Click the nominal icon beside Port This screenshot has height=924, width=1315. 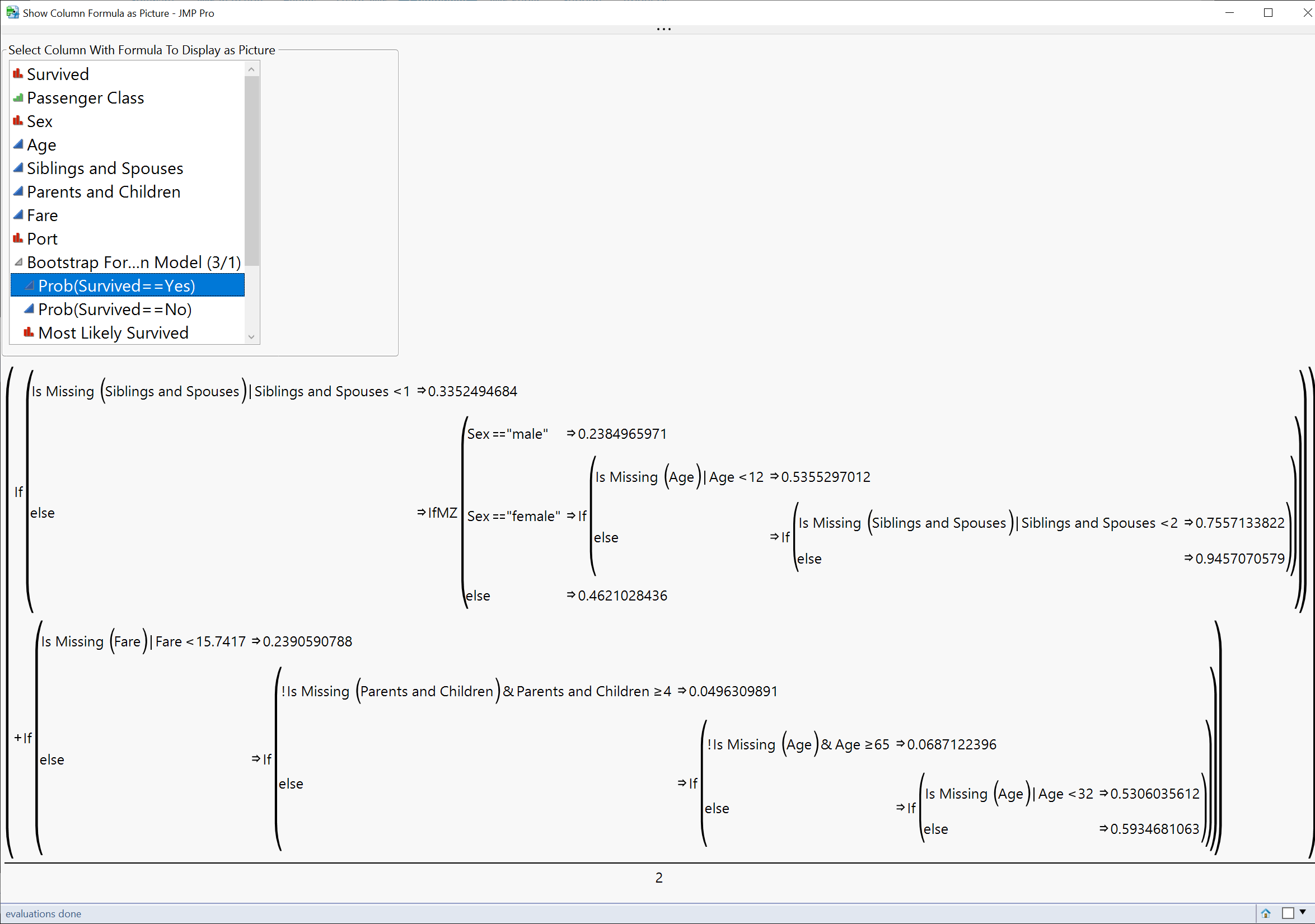tap(18, 238)
